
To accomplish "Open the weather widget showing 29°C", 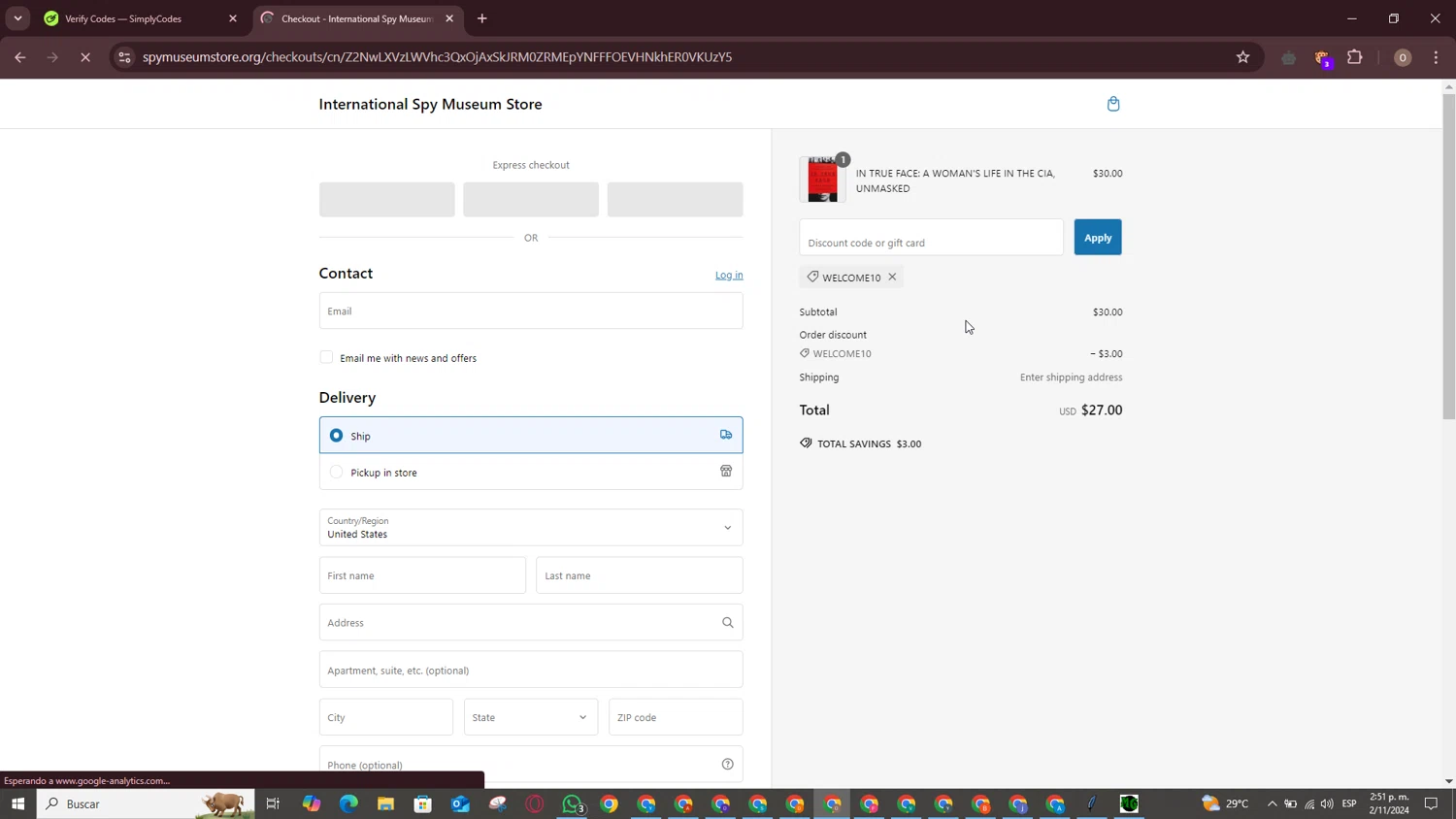I will [1225, 803].
